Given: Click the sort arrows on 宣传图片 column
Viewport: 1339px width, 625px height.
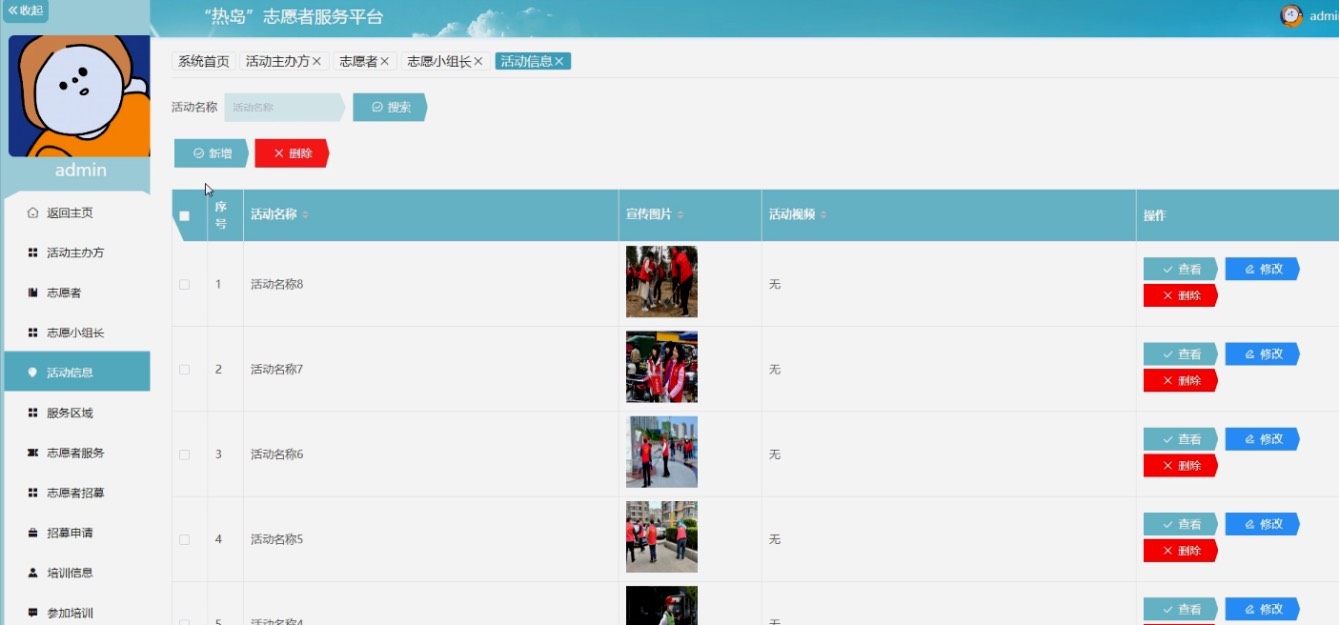Looking at the screenshot, I should pyautogui.click(x=681, y=215).
